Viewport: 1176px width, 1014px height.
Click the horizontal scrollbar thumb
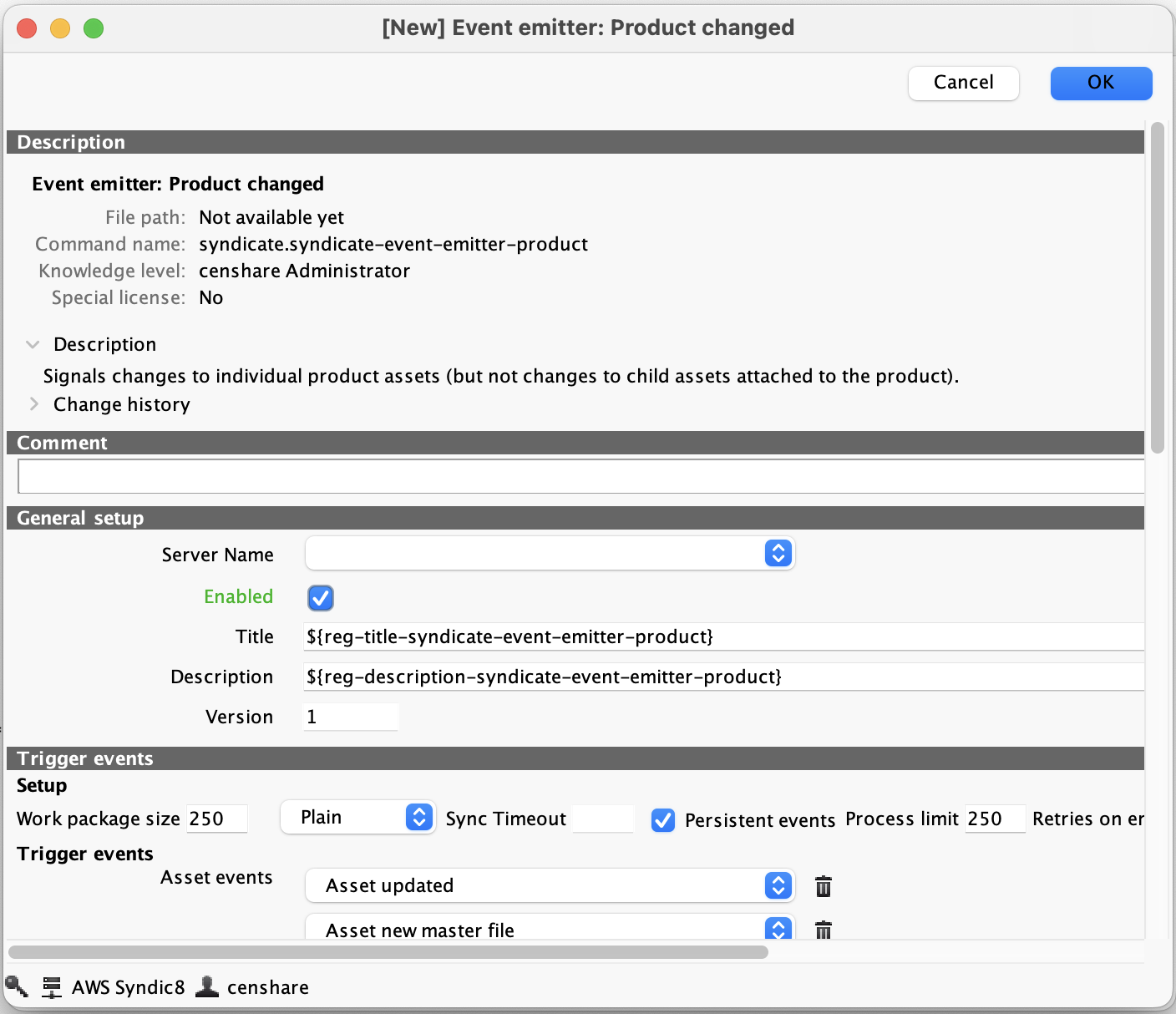[388, 952]
